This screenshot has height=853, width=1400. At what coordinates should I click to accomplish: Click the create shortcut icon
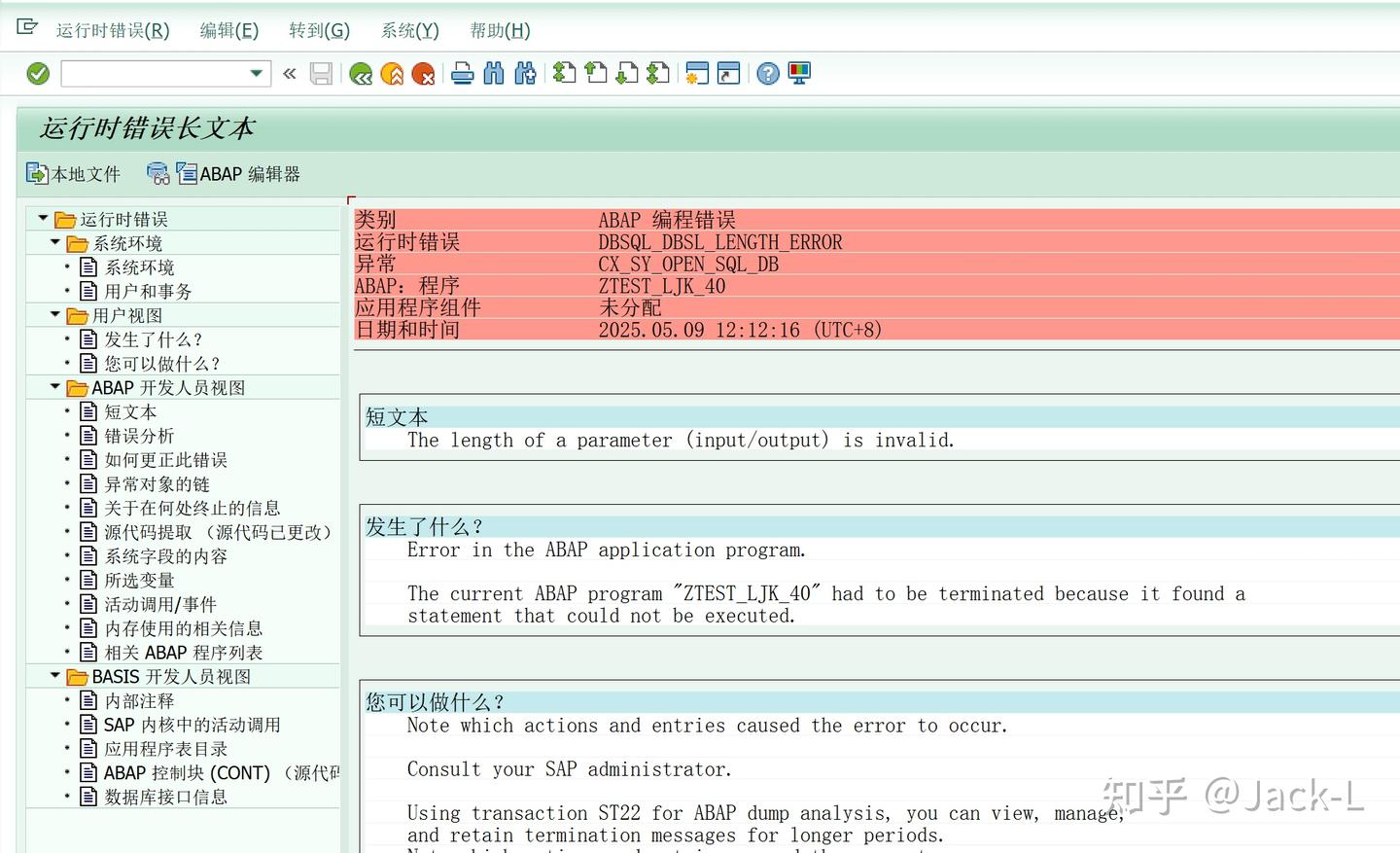pos(728,74)
